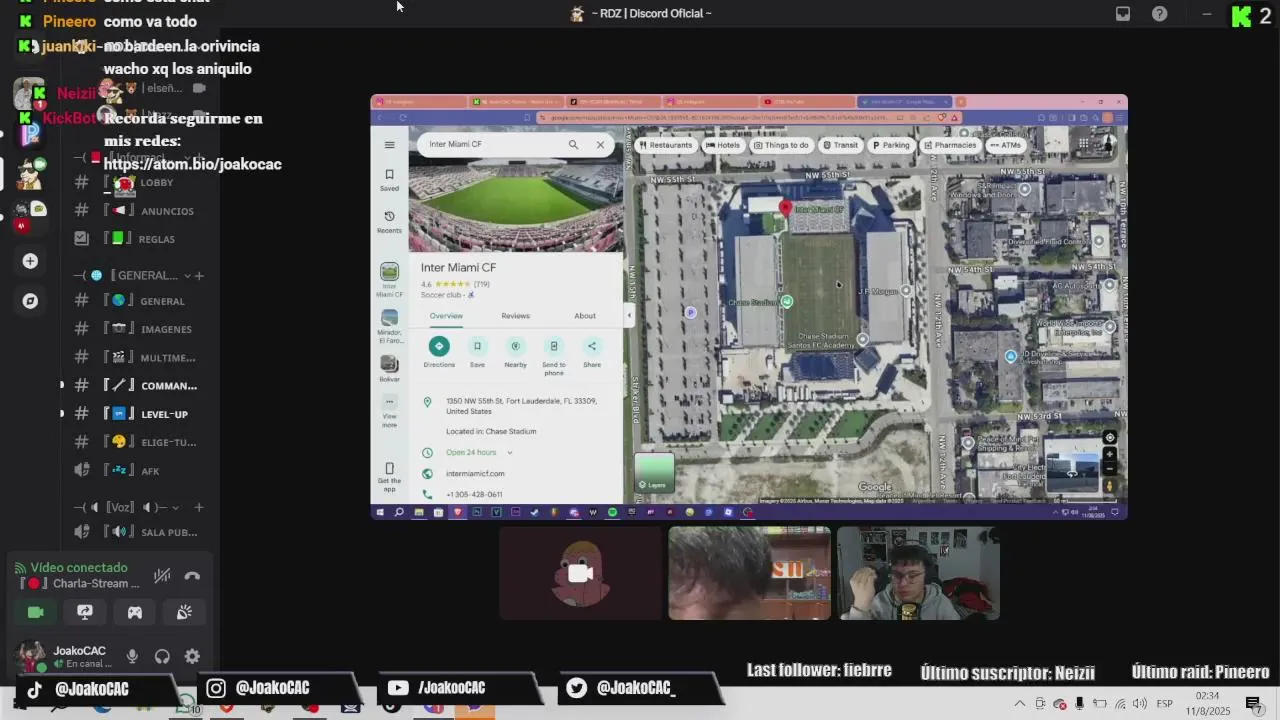Open Google Maps hamburger menu in stream
Viewport: 1280px width, 720px height.
[x=389, y=145]
